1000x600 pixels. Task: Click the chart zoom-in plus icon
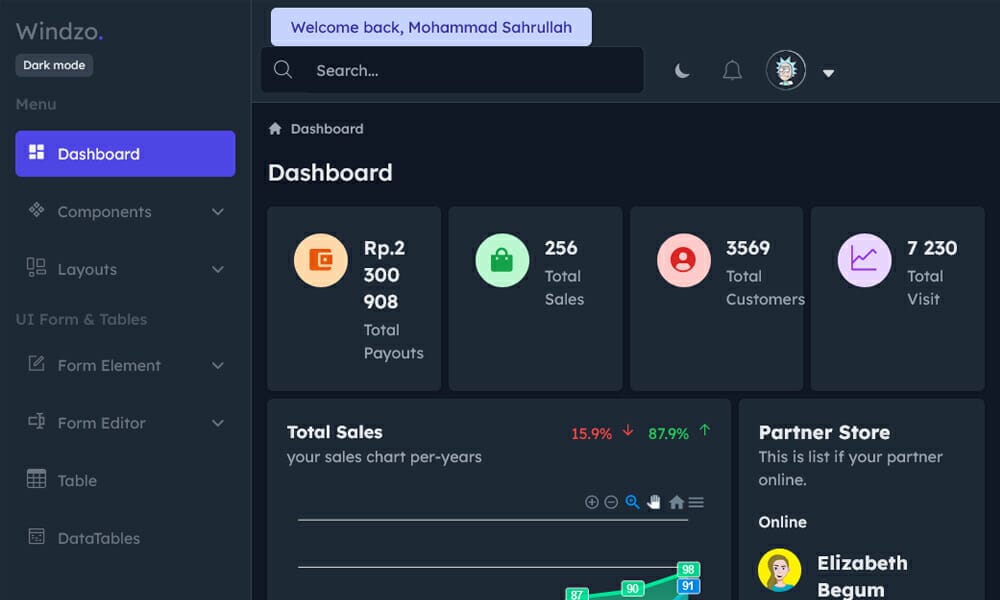point(591,502)
